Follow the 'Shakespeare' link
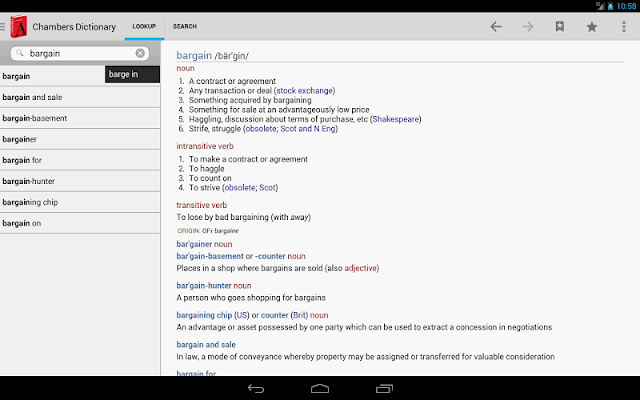640x400 pixels. coord(396,119)
